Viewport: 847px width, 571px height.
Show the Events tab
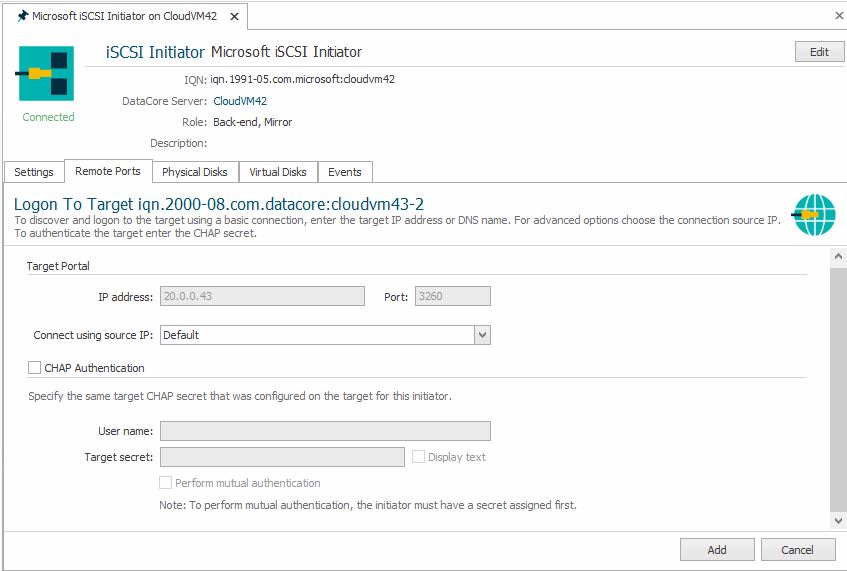(345, 172)
